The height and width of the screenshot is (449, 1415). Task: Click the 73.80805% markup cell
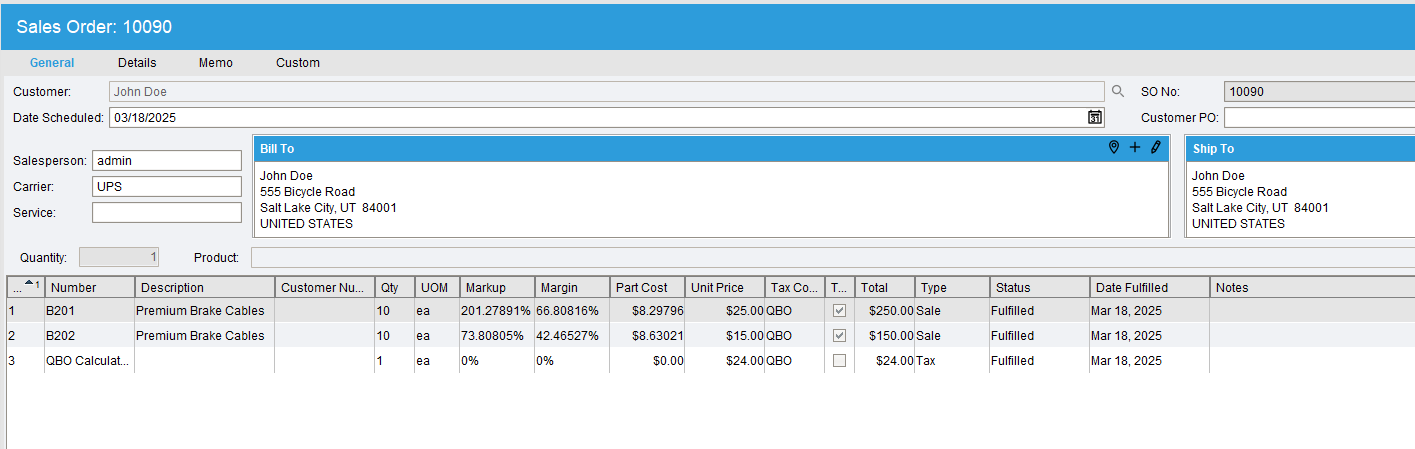tap(497, 335)
